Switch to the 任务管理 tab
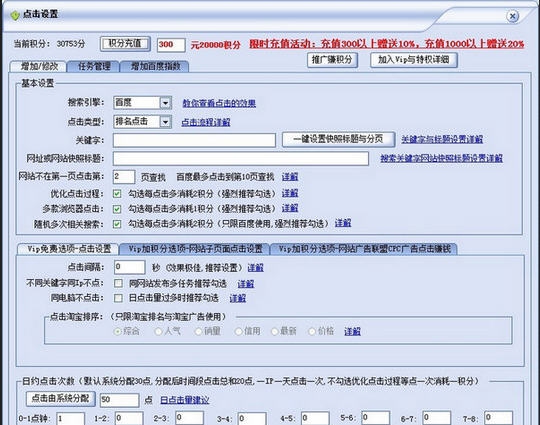The height and width of the screenshot is (425, 540). coord(94,66)
